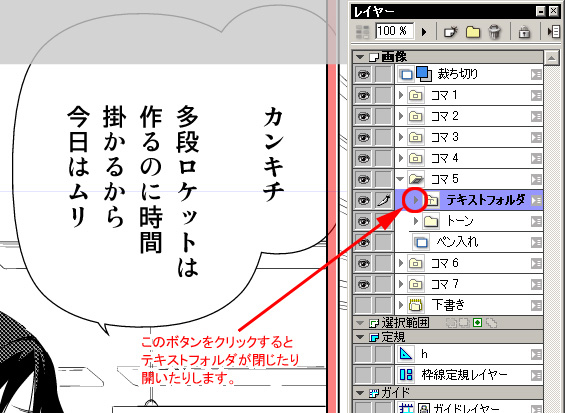565x413 pixels.
Task: Collapse the 定規 section
Action: click(360, 337)
